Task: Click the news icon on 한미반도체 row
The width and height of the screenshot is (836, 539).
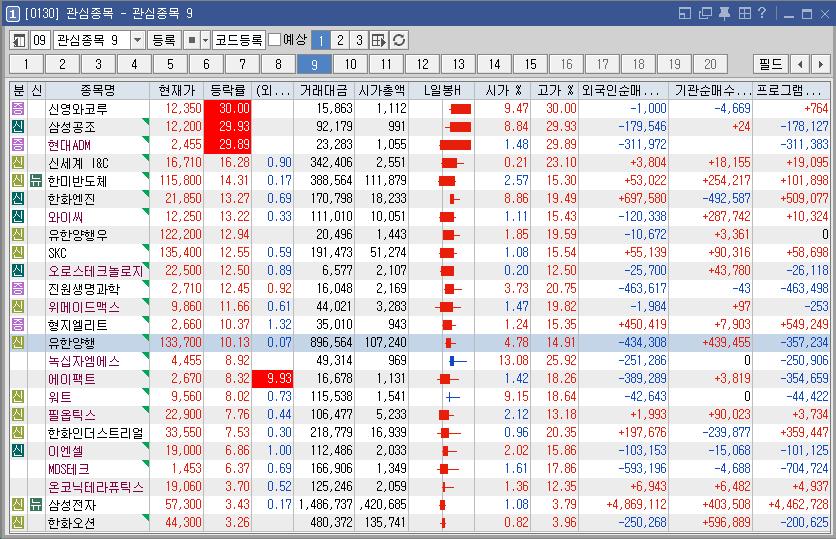Action: (x=36, y=180)
